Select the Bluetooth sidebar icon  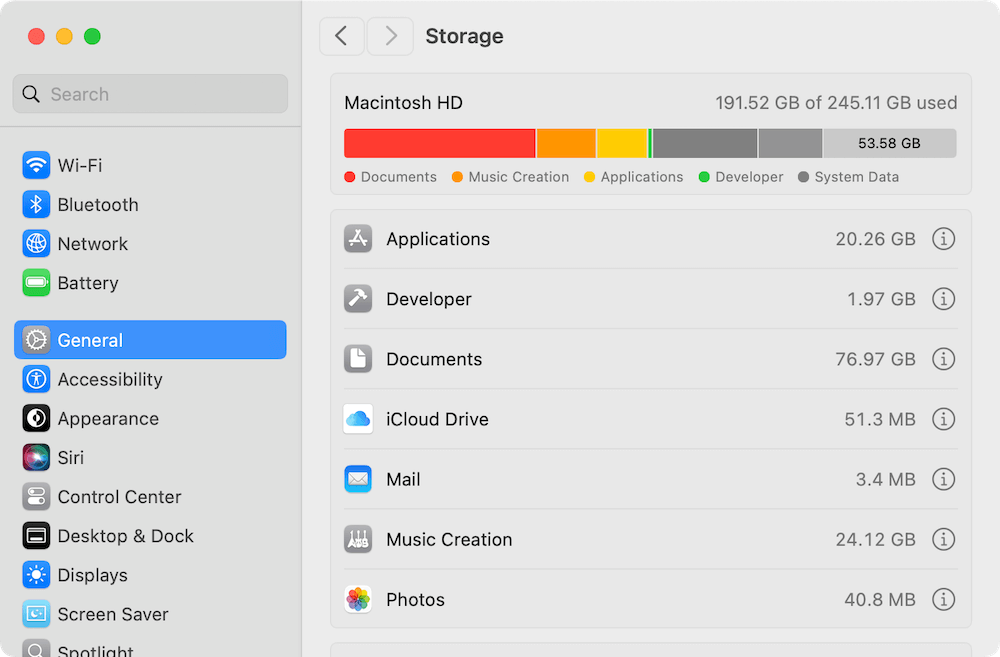point(36,204)
